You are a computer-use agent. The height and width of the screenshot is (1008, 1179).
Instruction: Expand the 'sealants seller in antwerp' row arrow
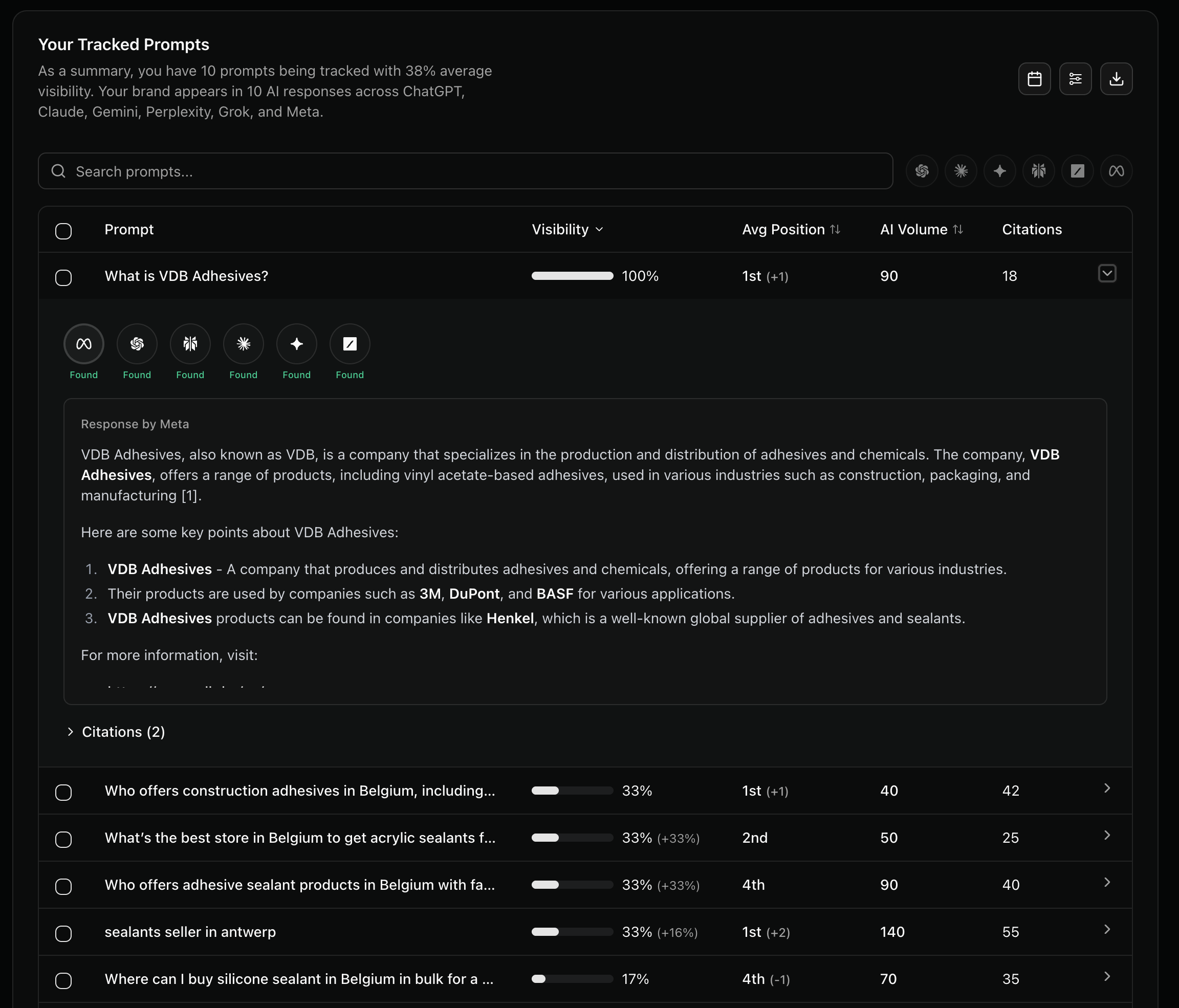point(1107,930)
